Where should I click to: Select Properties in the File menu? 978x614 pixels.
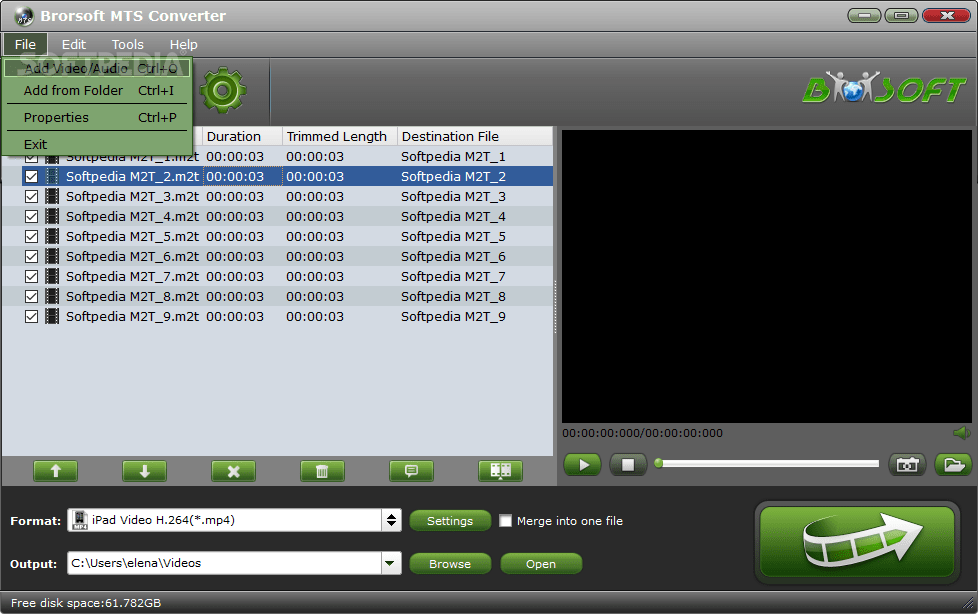tap(97, 117)
